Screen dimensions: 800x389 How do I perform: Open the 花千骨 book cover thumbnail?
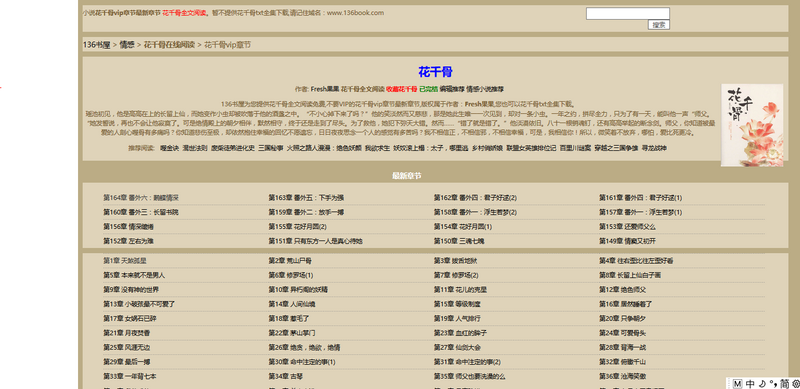point(752,125)
